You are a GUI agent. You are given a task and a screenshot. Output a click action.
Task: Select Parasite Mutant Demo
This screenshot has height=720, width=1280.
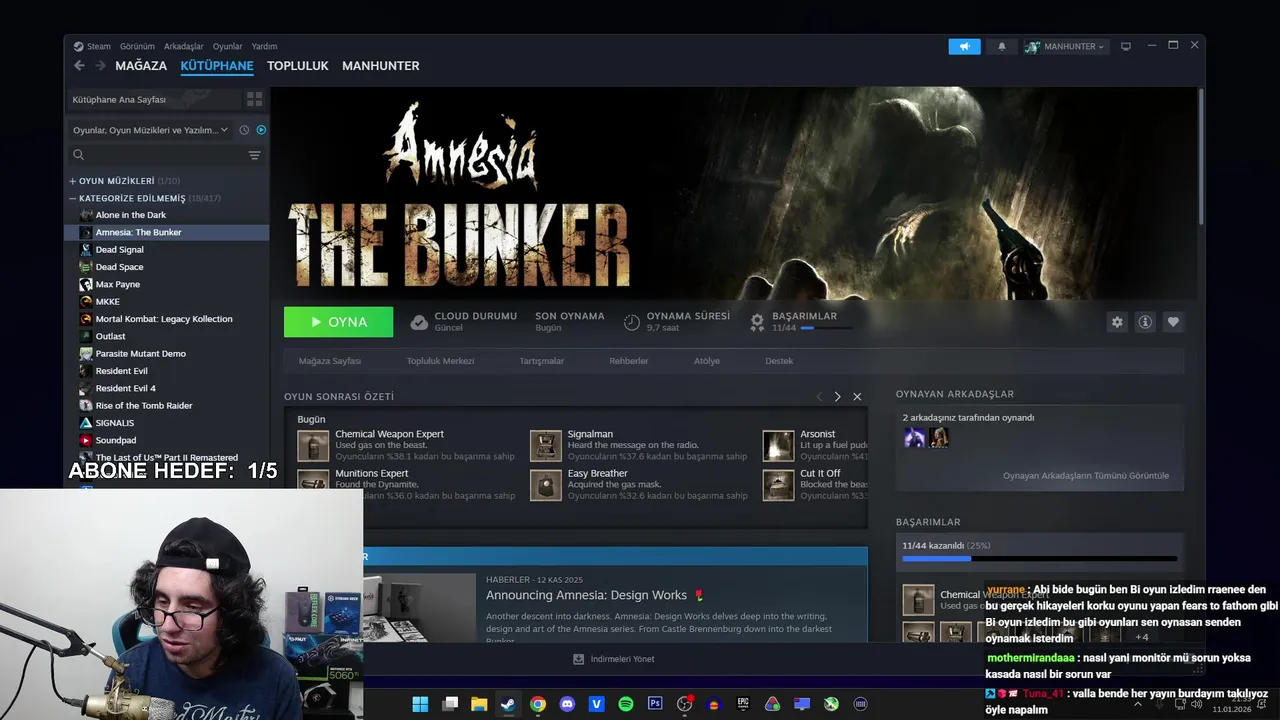[x=141, y=354]
